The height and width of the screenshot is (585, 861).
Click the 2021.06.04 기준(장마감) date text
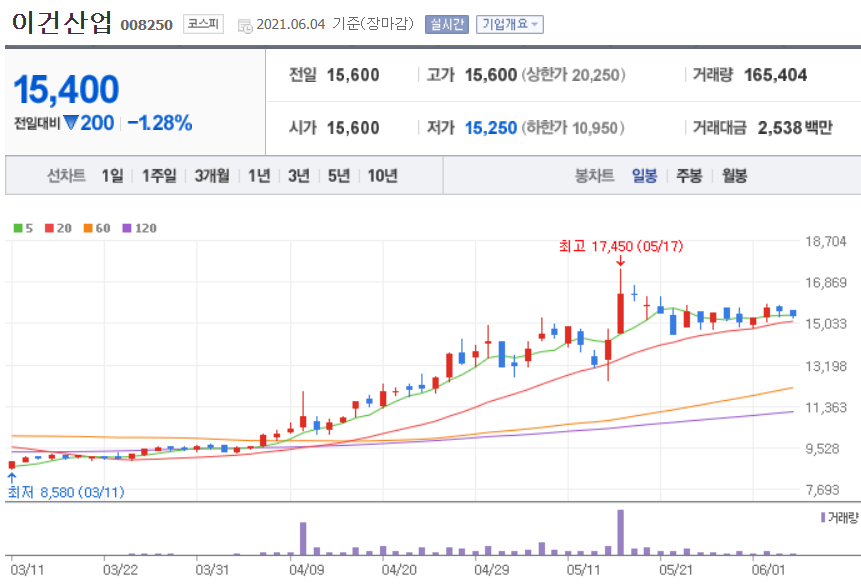(x=335, y=24)
